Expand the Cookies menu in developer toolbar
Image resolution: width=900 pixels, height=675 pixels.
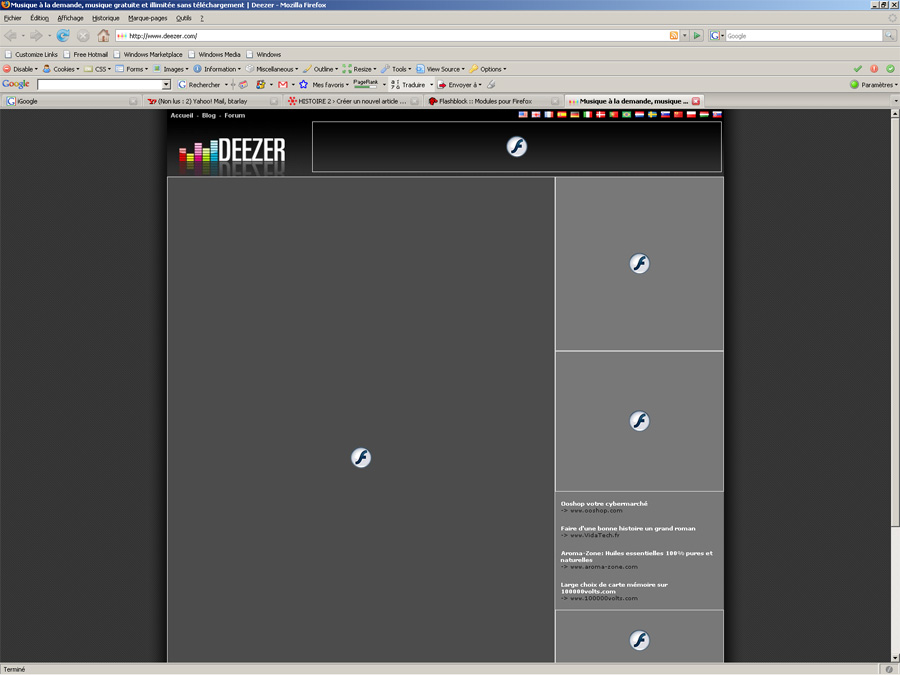[x=61, y=69]
